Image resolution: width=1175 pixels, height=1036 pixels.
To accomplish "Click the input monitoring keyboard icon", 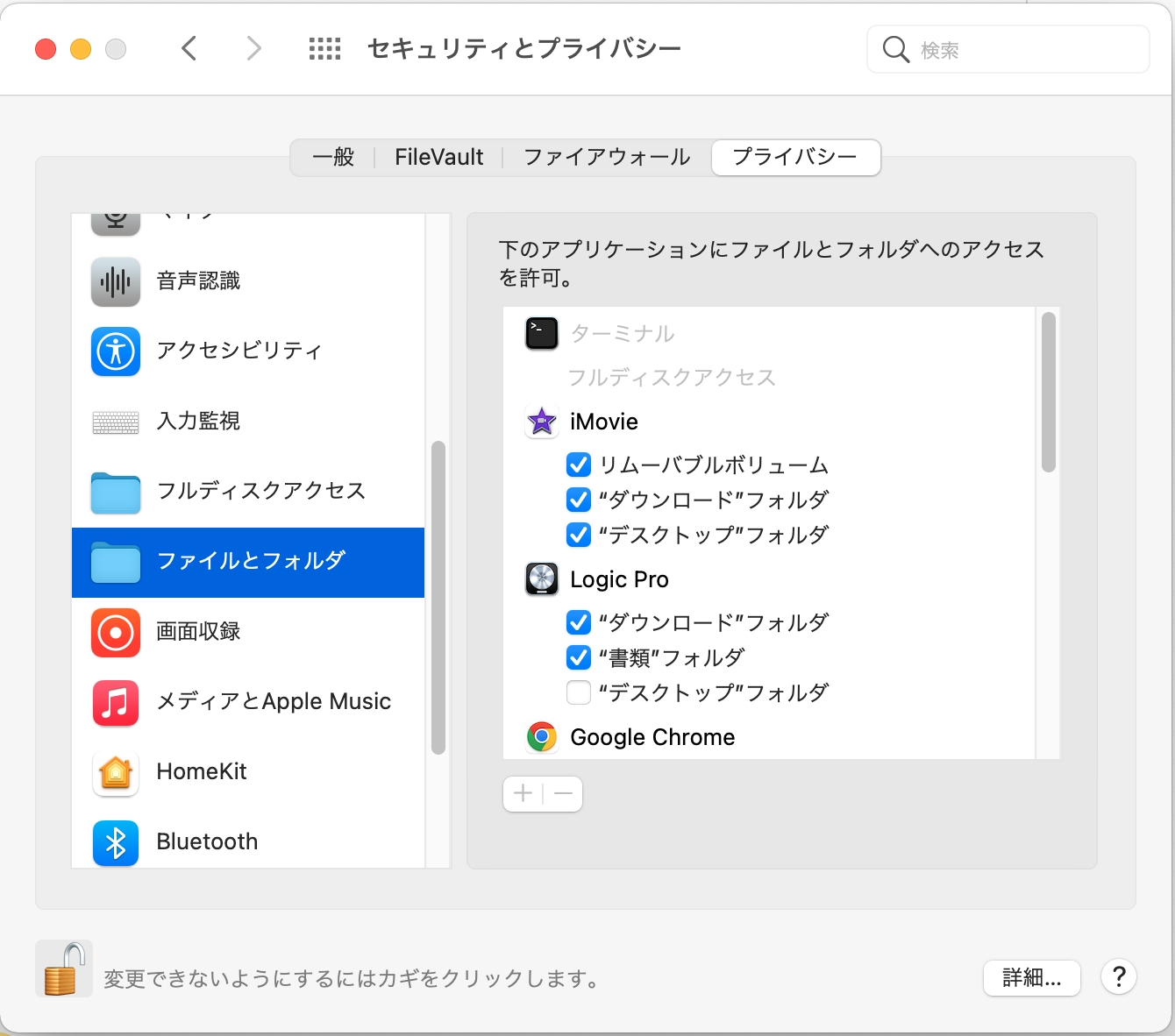I will pos(116,422).
